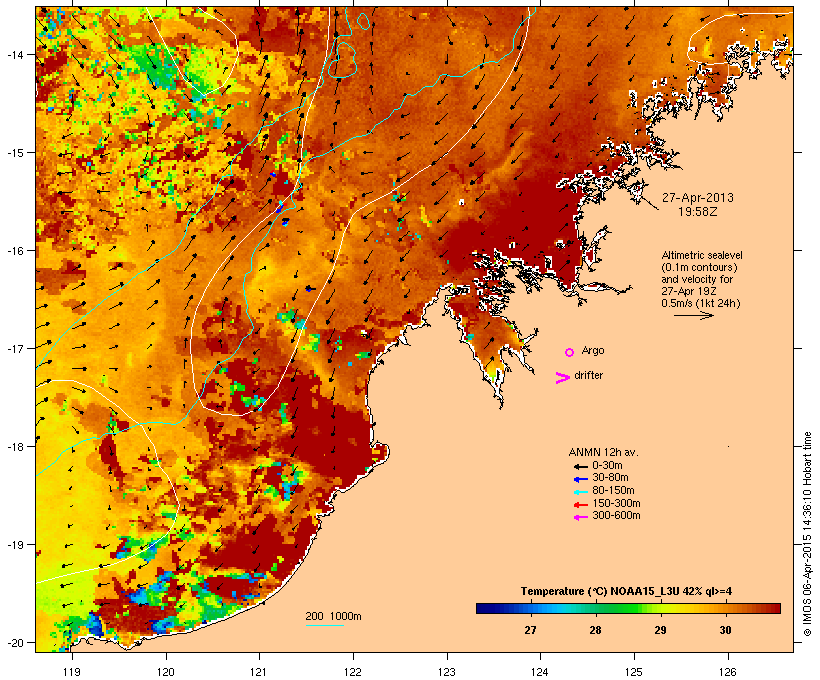Click the 'ANMN 12h av.' heading
820x680 pixels.
pyautogui.click(x=603, y=452)
